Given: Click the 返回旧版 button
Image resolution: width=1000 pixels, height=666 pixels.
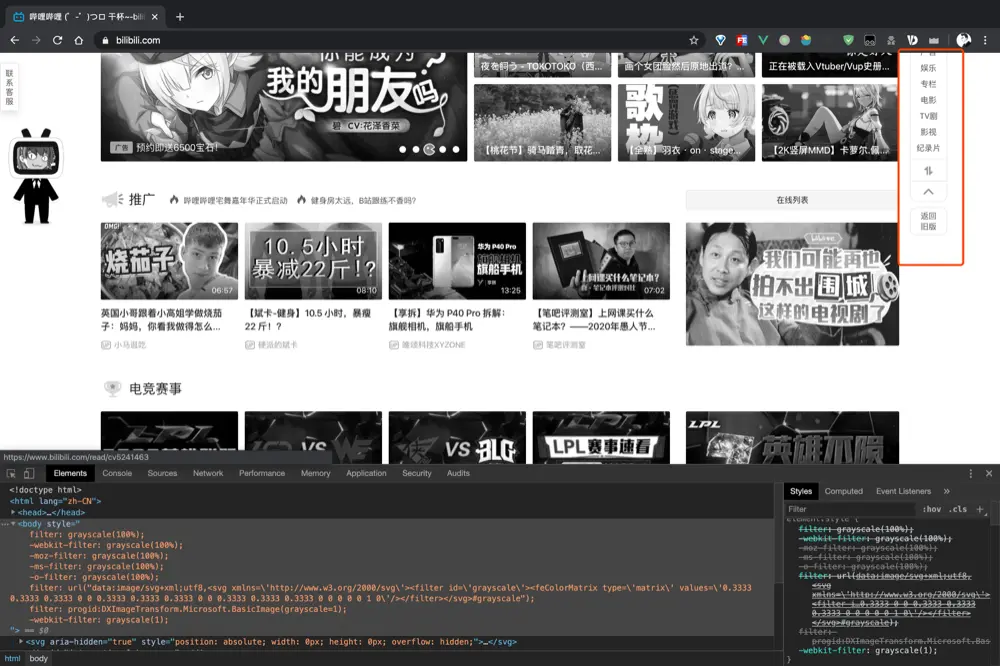Looking at the screenshot, I should click(929, 221).
